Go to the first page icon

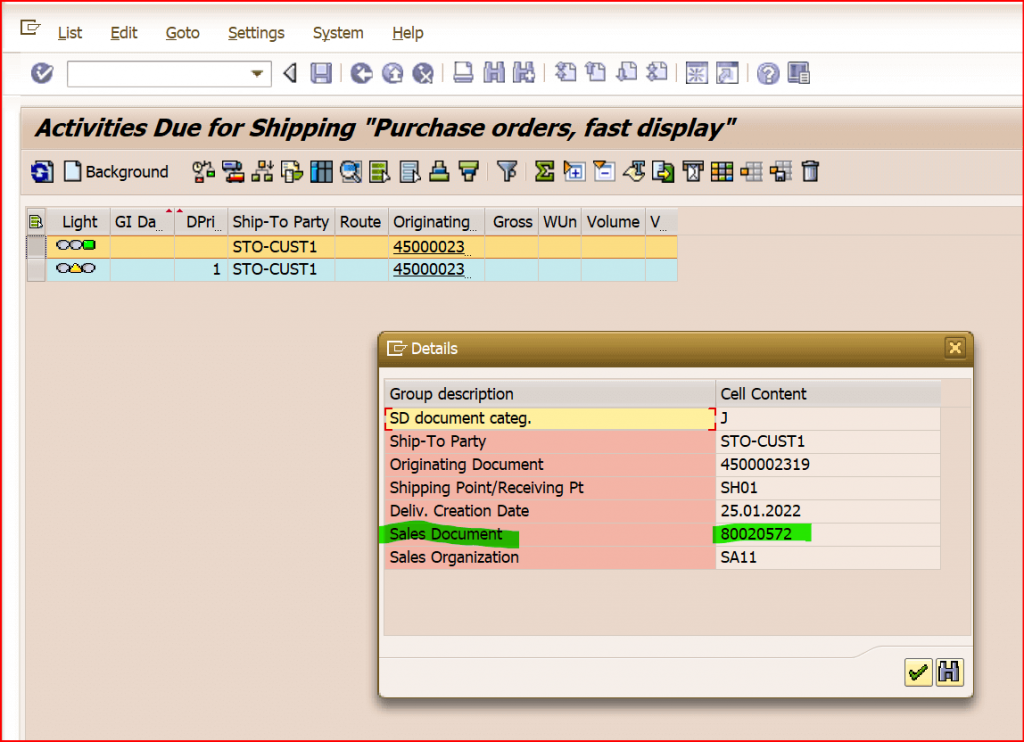coord(566,72)
